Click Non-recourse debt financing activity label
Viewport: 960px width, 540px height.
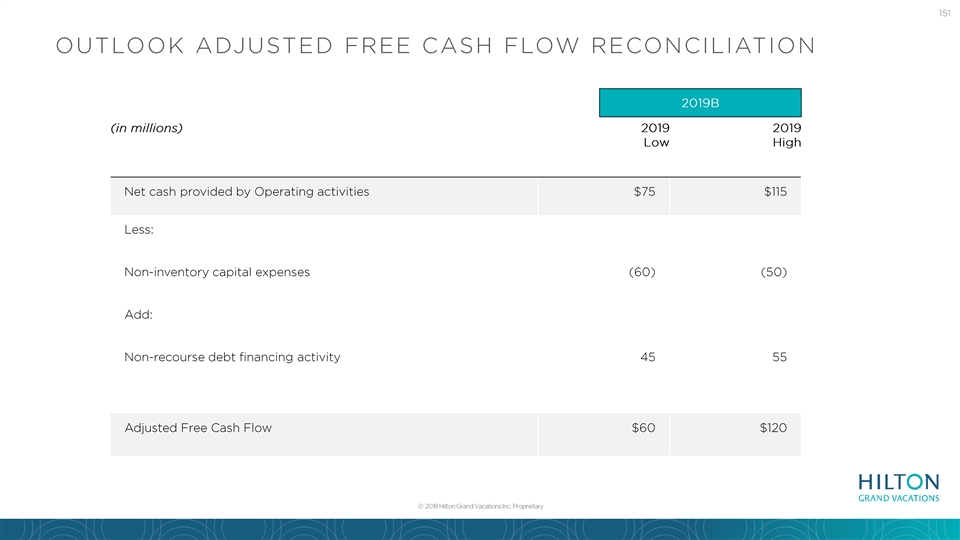[232, 357]
